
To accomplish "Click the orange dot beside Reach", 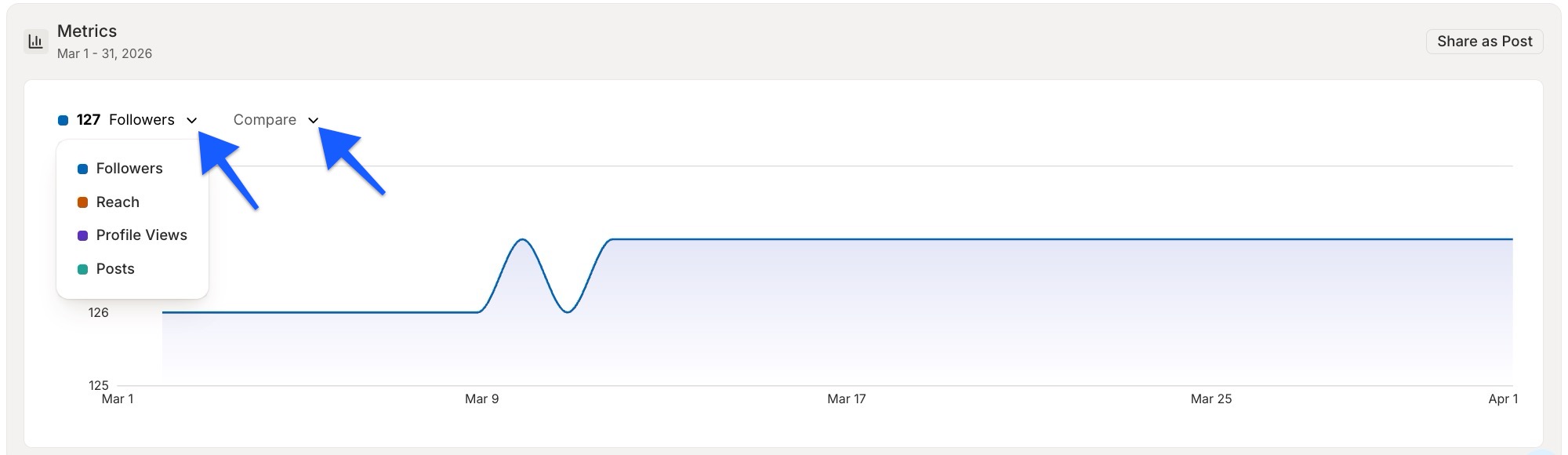I will (82, 202).
